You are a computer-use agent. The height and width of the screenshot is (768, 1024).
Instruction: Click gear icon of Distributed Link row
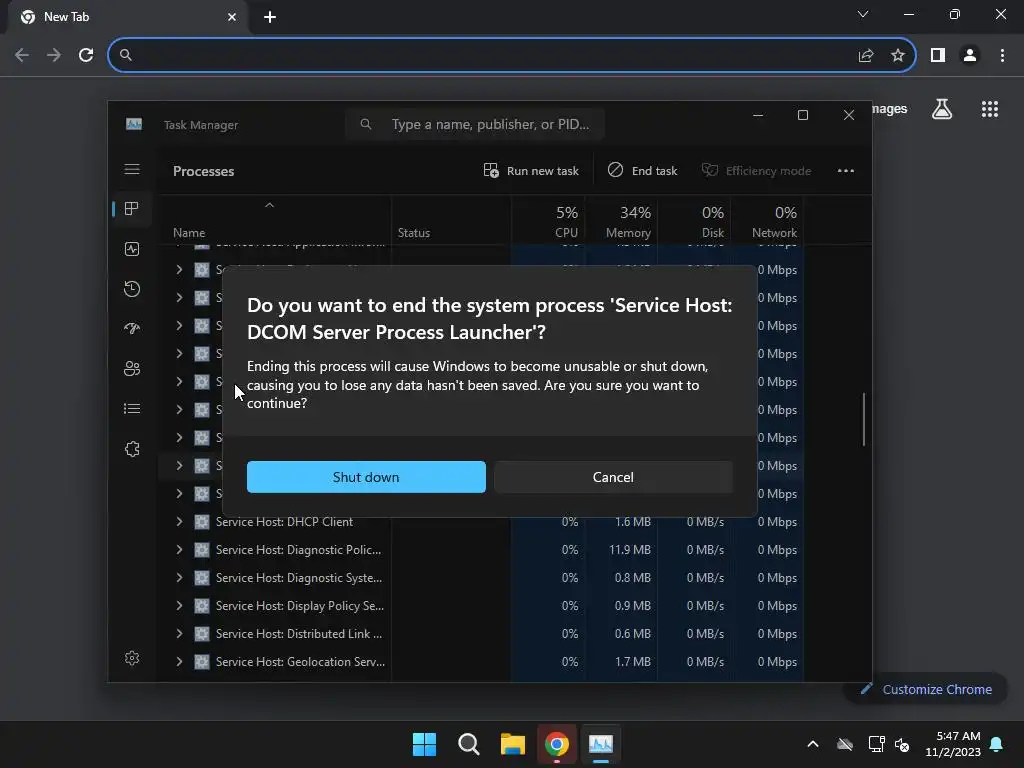(202, 633)
